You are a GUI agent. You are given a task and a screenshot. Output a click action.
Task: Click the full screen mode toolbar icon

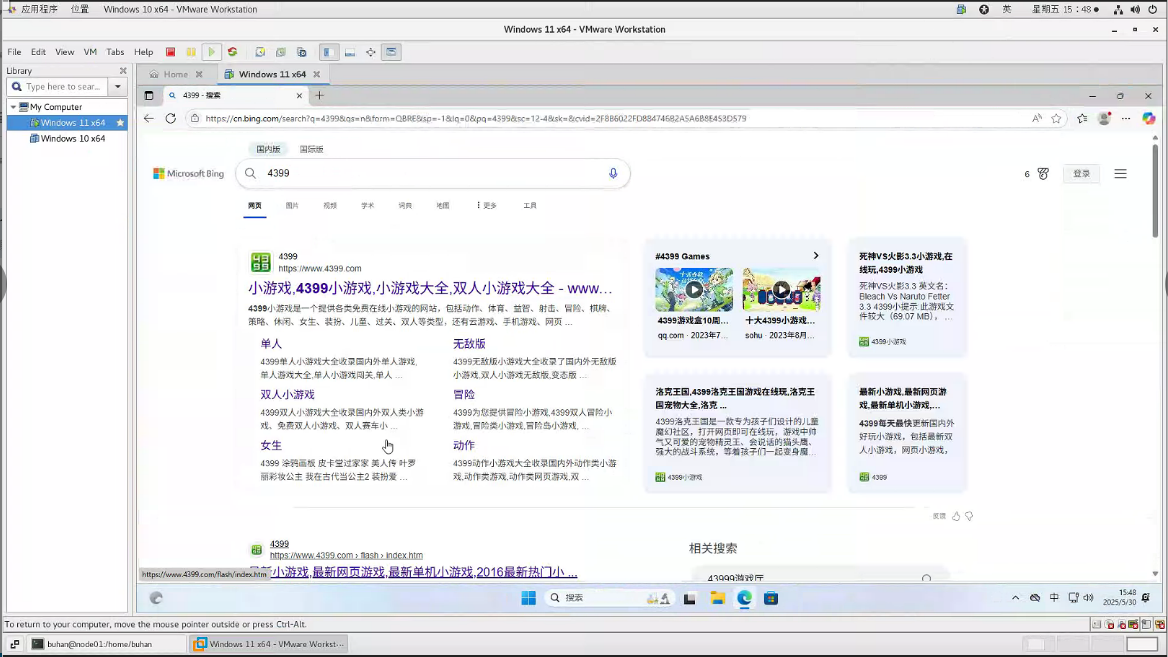pyautogui.click(x=370, y=52)
